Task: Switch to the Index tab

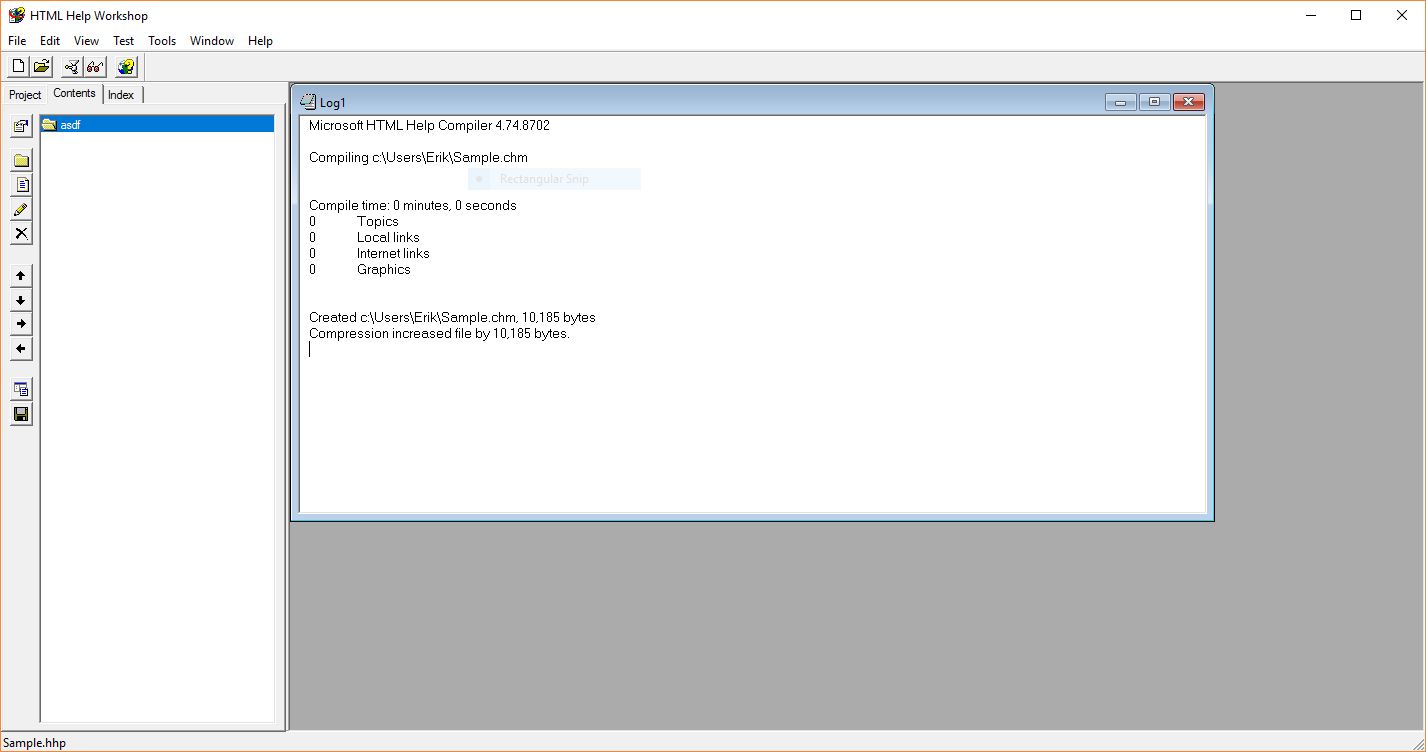Action: click(x=120, y=94)
